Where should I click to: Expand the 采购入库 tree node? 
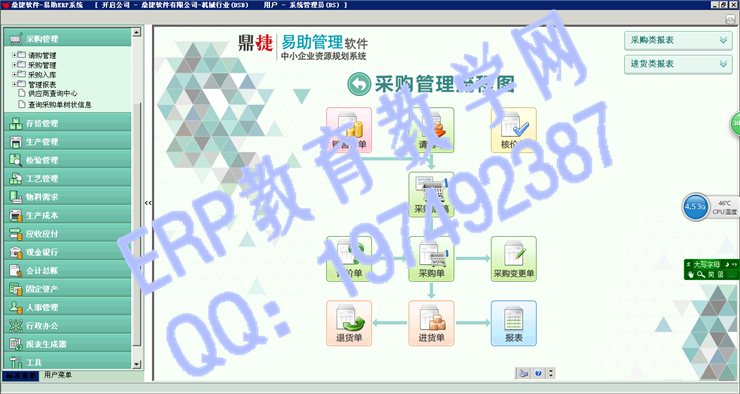point(14,75)
